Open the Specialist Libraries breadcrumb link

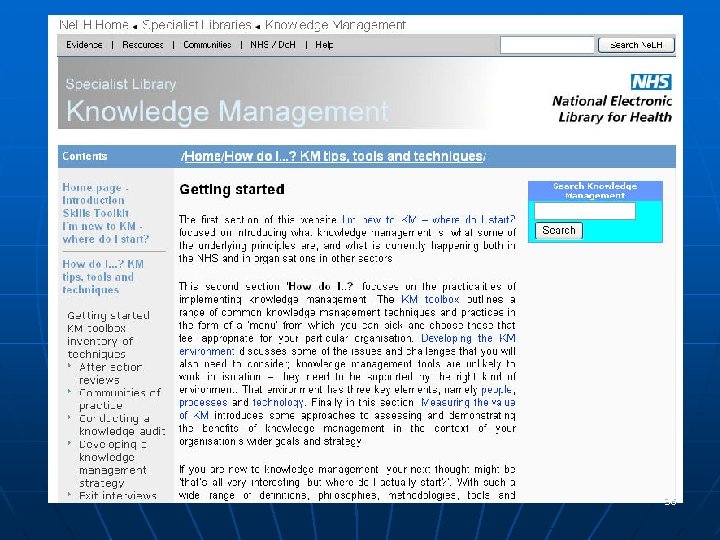[197, 25]
